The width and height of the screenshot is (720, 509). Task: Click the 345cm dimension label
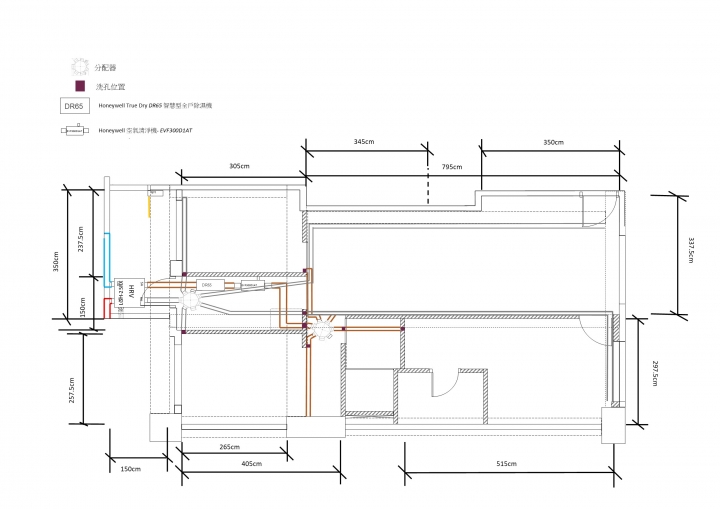pyautogui.click(x=364, y=141)
